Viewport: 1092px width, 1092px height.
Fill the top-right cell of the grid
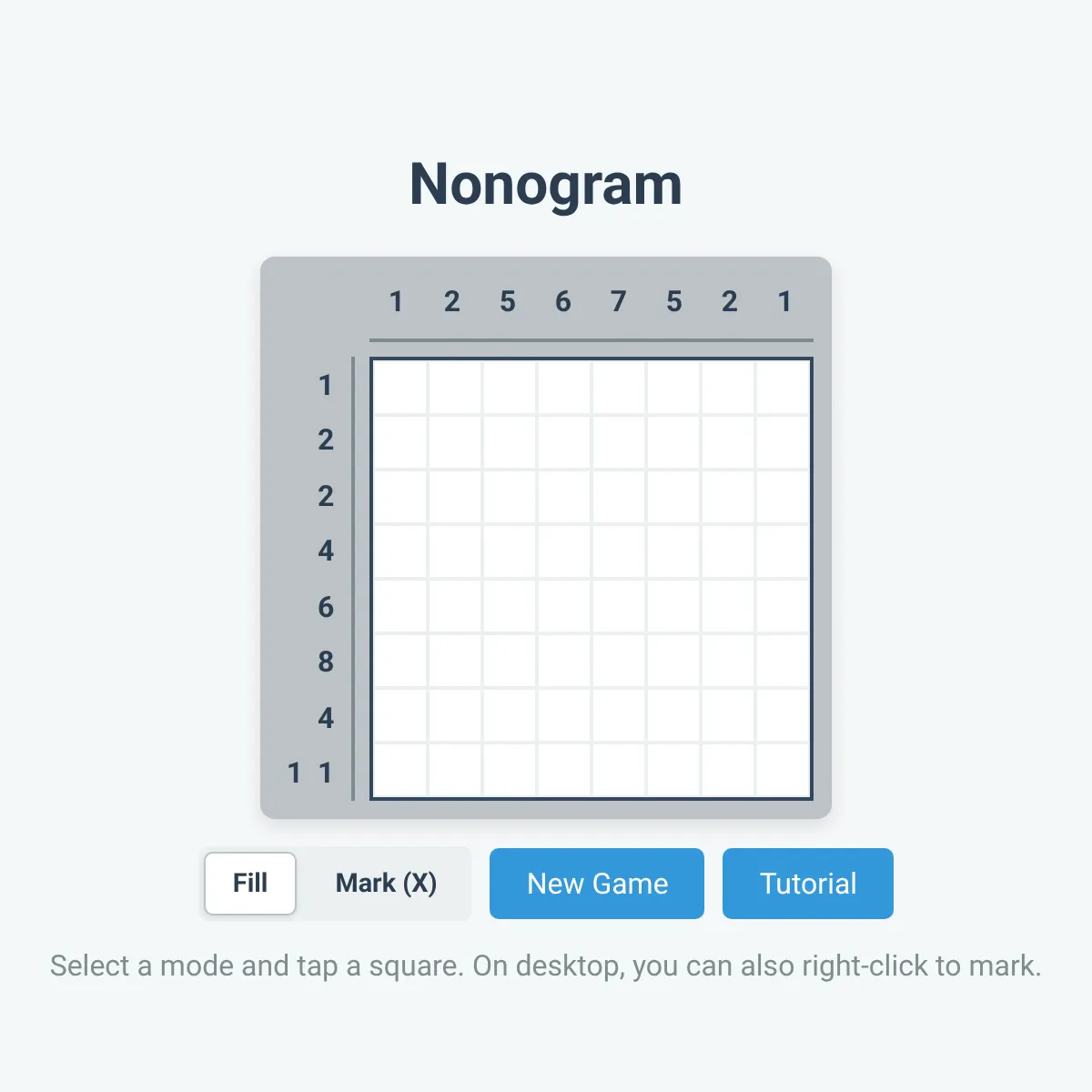(x=784, y=386)
